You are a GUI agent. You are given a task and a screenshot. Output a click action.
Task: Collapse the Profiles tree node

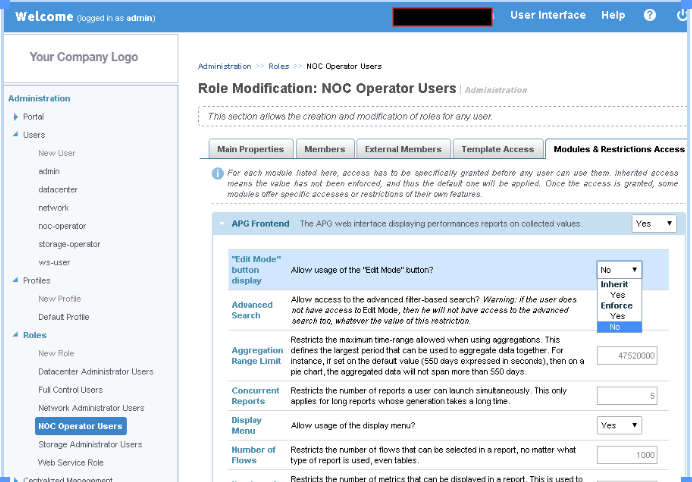tap(15, 281)
